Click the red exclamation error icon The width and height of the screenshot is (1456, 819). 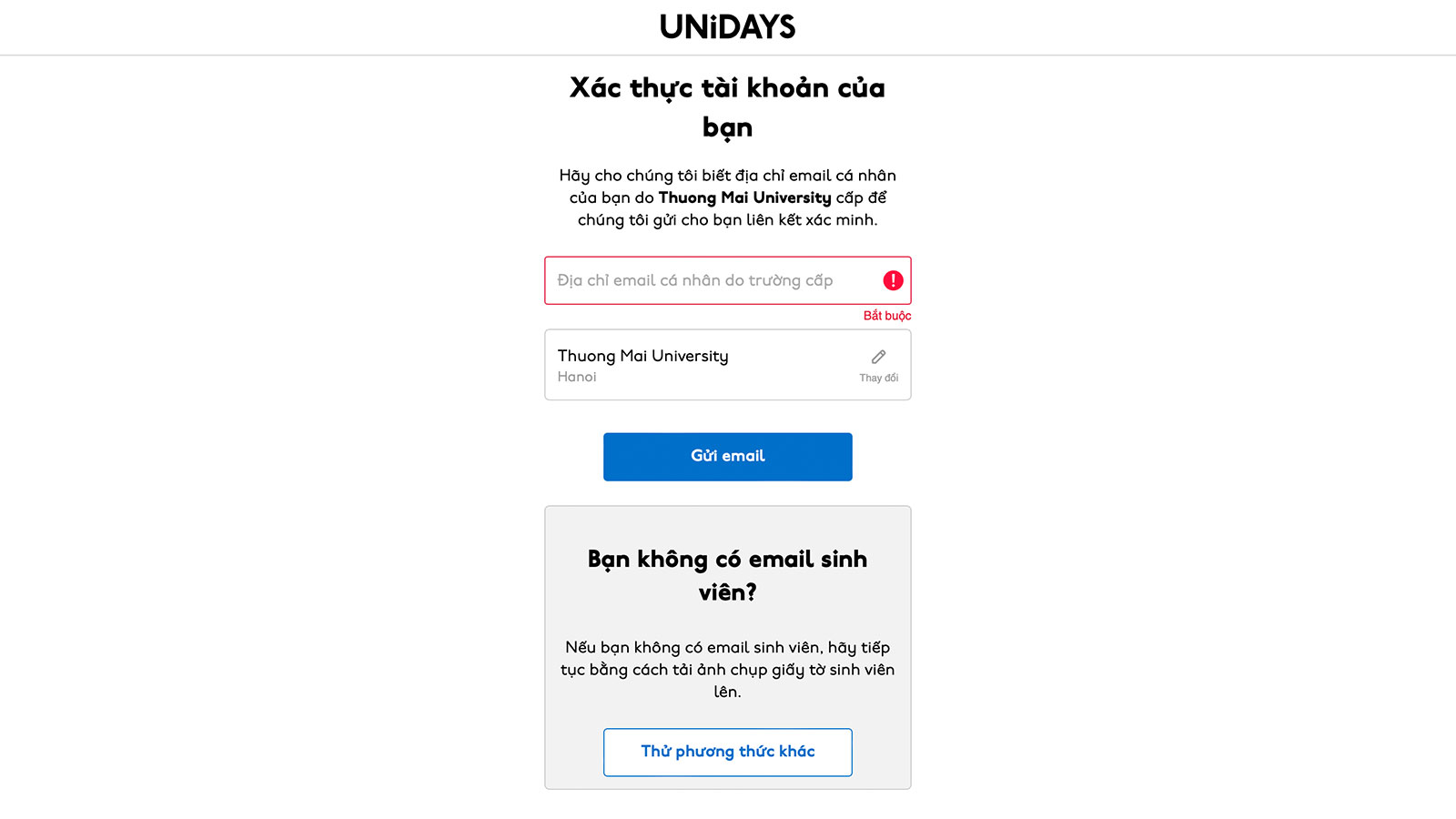[893, 280]
